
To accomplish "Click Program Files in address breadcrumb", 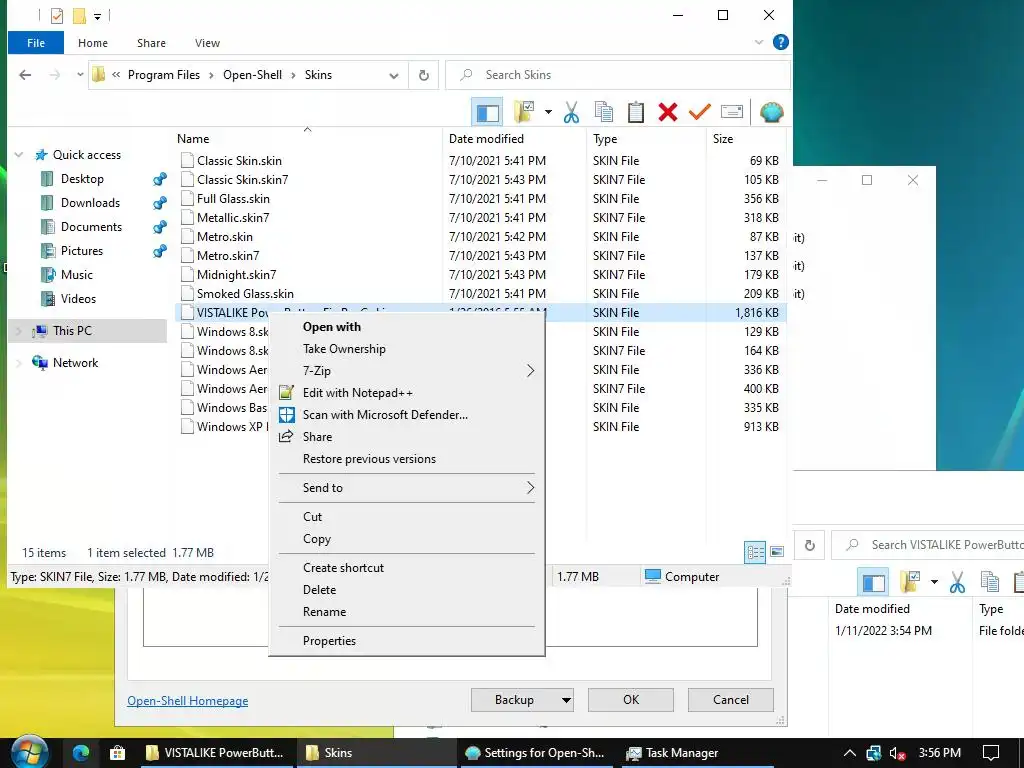I will point(164,75).
